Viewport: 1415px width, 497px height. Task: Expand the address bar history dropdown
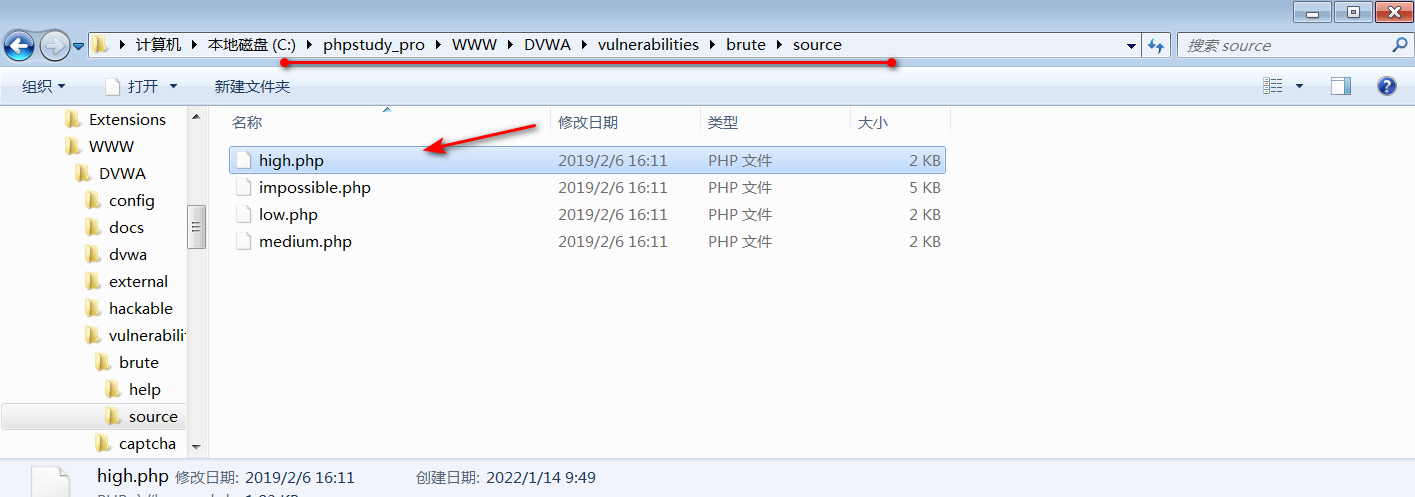pos(1131,45)
